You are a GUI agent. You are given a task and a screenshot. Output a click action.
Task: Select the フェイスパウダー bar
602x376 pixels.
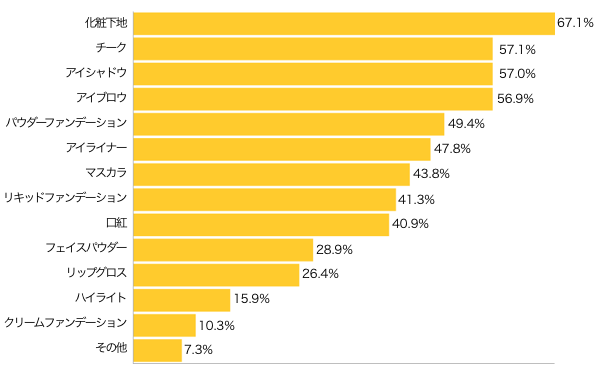(x=223, y=250)
